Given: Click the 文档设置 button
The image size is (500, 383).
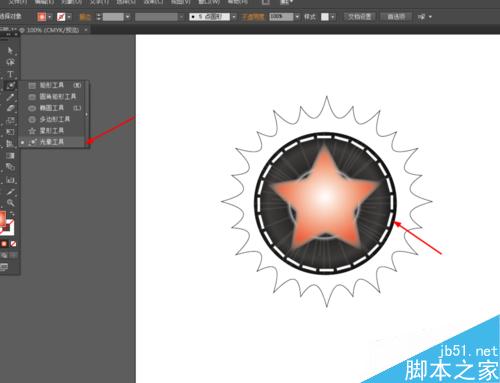Looking at the screenshot, I should [359, 17].
